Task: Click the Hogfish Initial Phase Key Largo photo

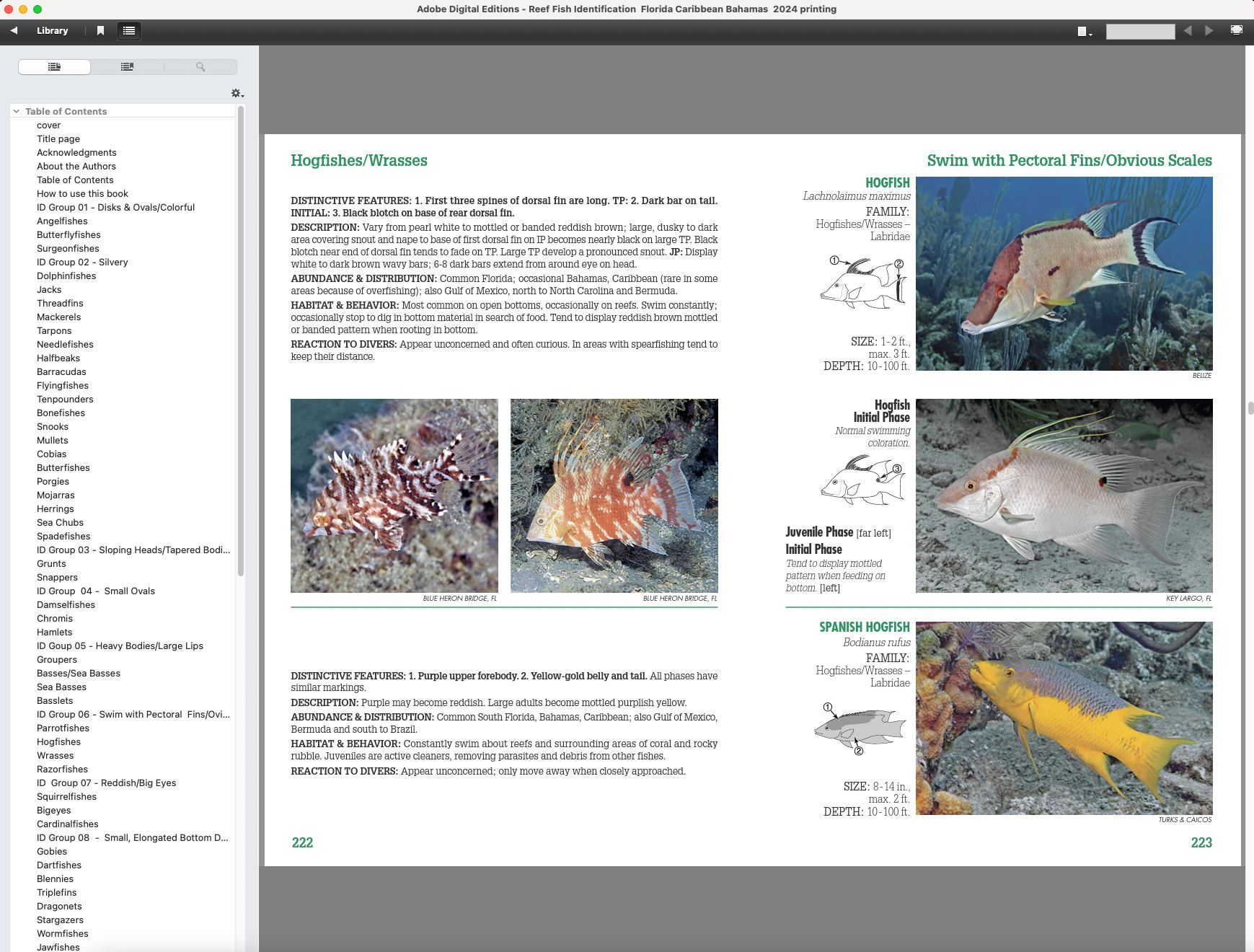Action: pyautogui.click(x=1064, y=495)
